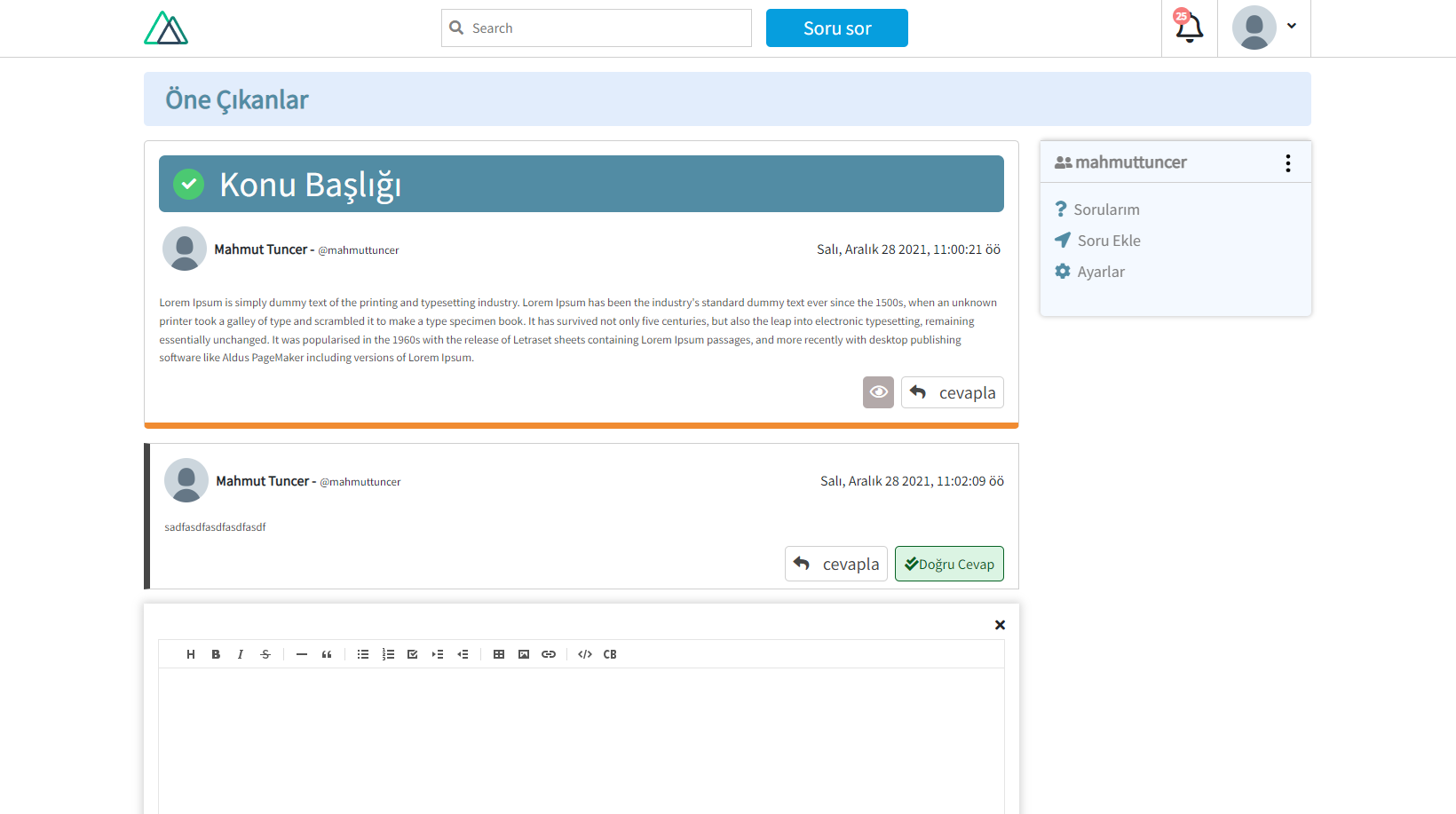Create unordered bullet list
The height and width of the screenshot is (814, 1456).
[x=363, y=654]
